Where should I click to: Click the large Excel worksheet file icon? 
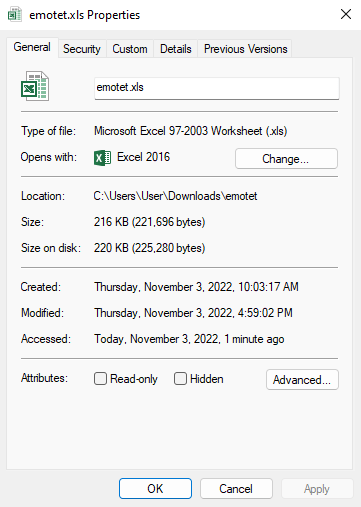pos(35,86)
